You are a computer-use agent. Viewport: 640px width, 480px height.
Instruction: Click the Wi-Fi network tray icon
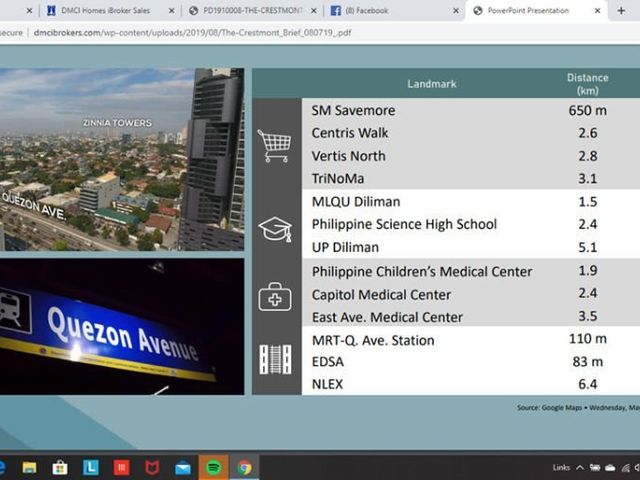[625, 468]
